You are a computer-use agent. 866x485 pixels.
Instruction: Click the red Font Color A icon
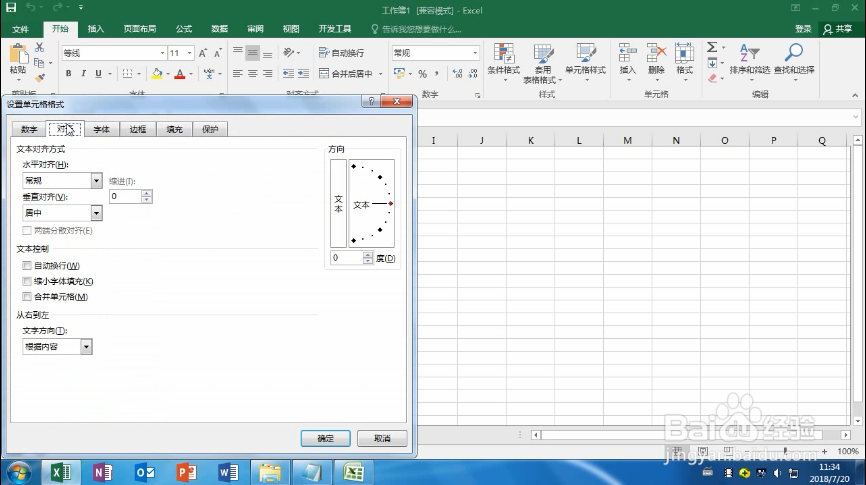click(x=179, y=73)
